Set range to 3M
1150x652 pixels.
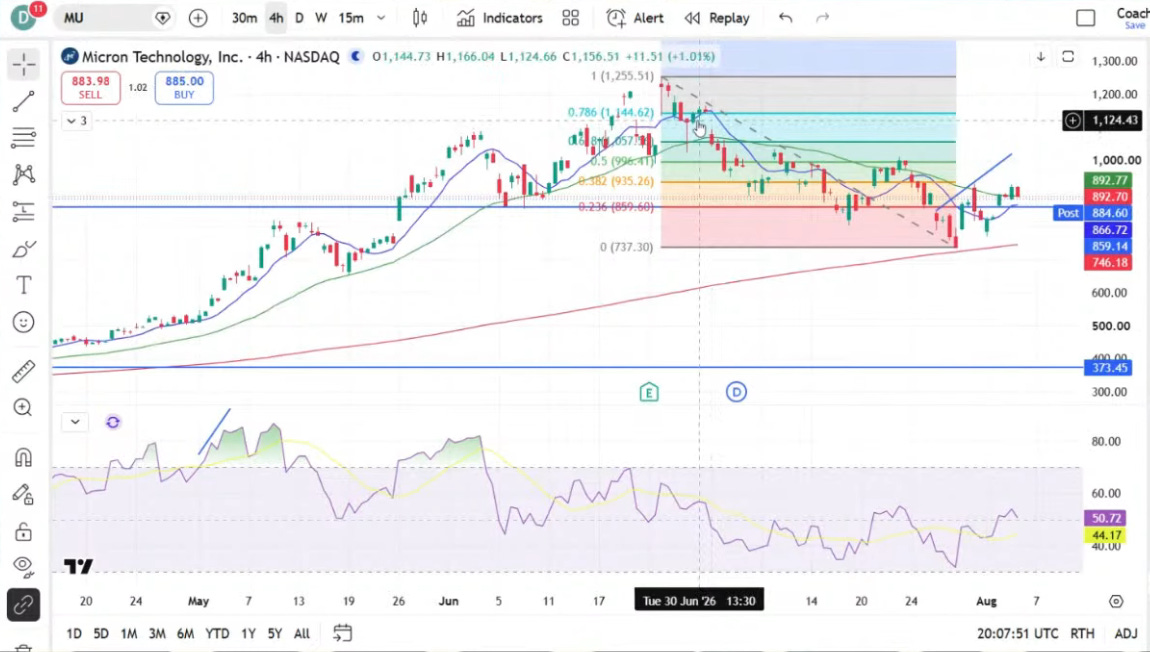tap(157, 633)
